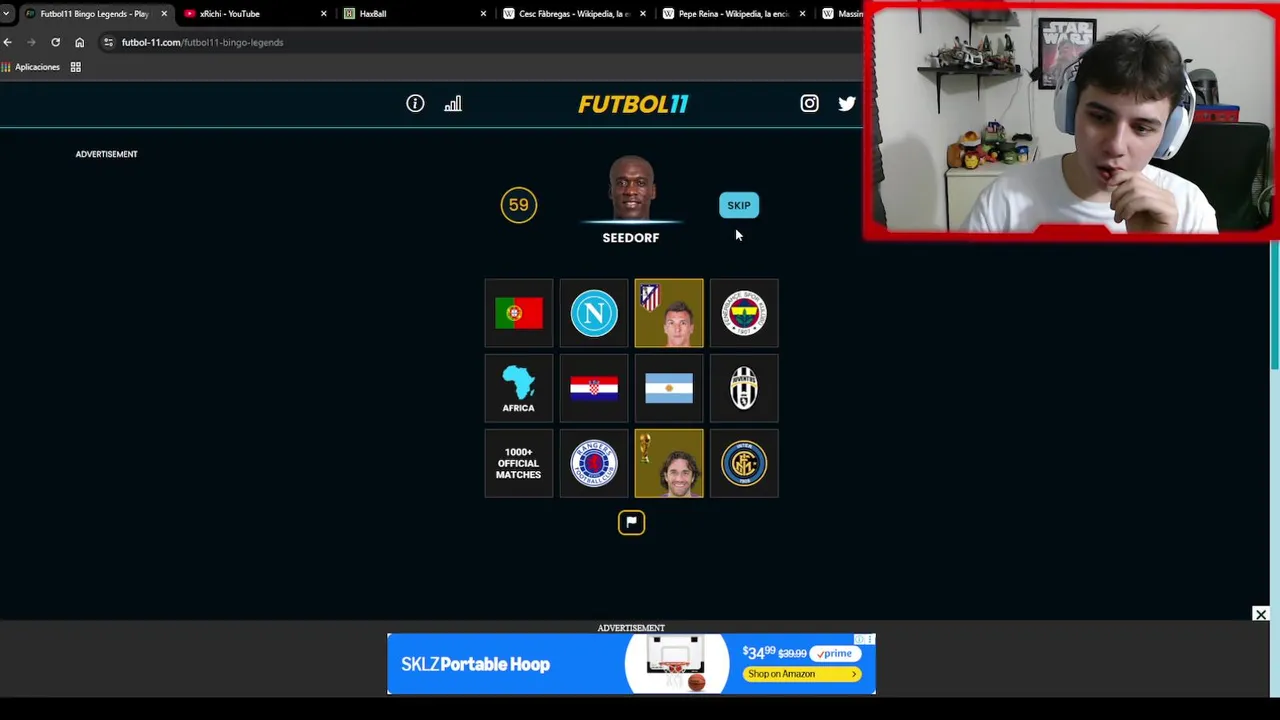Screen dimensions: 1280x720
Task: Click Shop on Amazon ad button
Action: [802, 674]
